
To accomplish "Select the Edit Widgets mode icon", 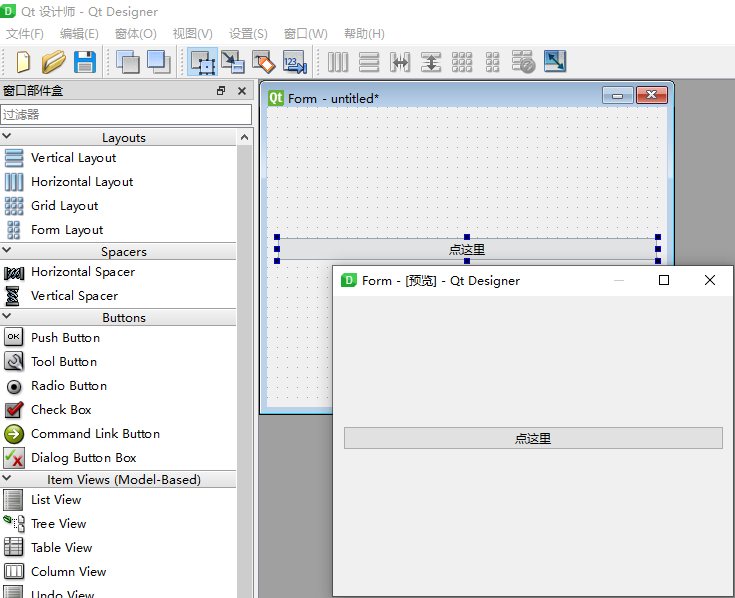I will tap(202, 62).
